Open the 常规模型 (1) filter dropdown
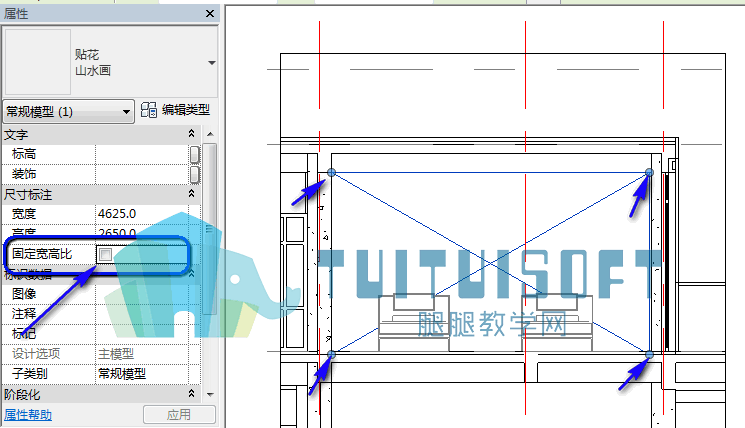Image resolution: width=745 pixels, height=428 pixels. coord(68,112)
